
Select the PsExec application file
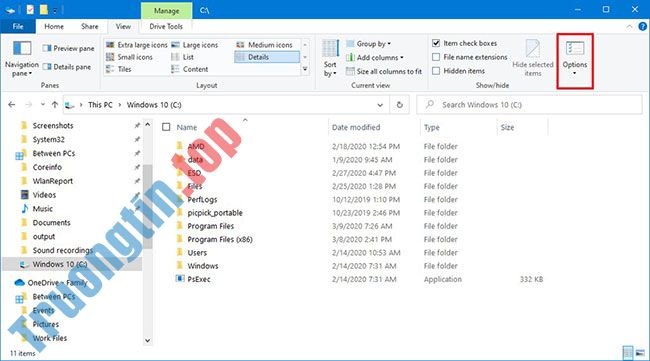coord(199,279)
